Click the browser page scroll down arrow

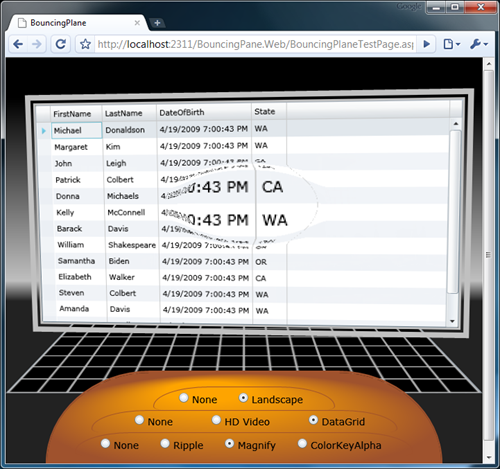click(x=489, y=457)
